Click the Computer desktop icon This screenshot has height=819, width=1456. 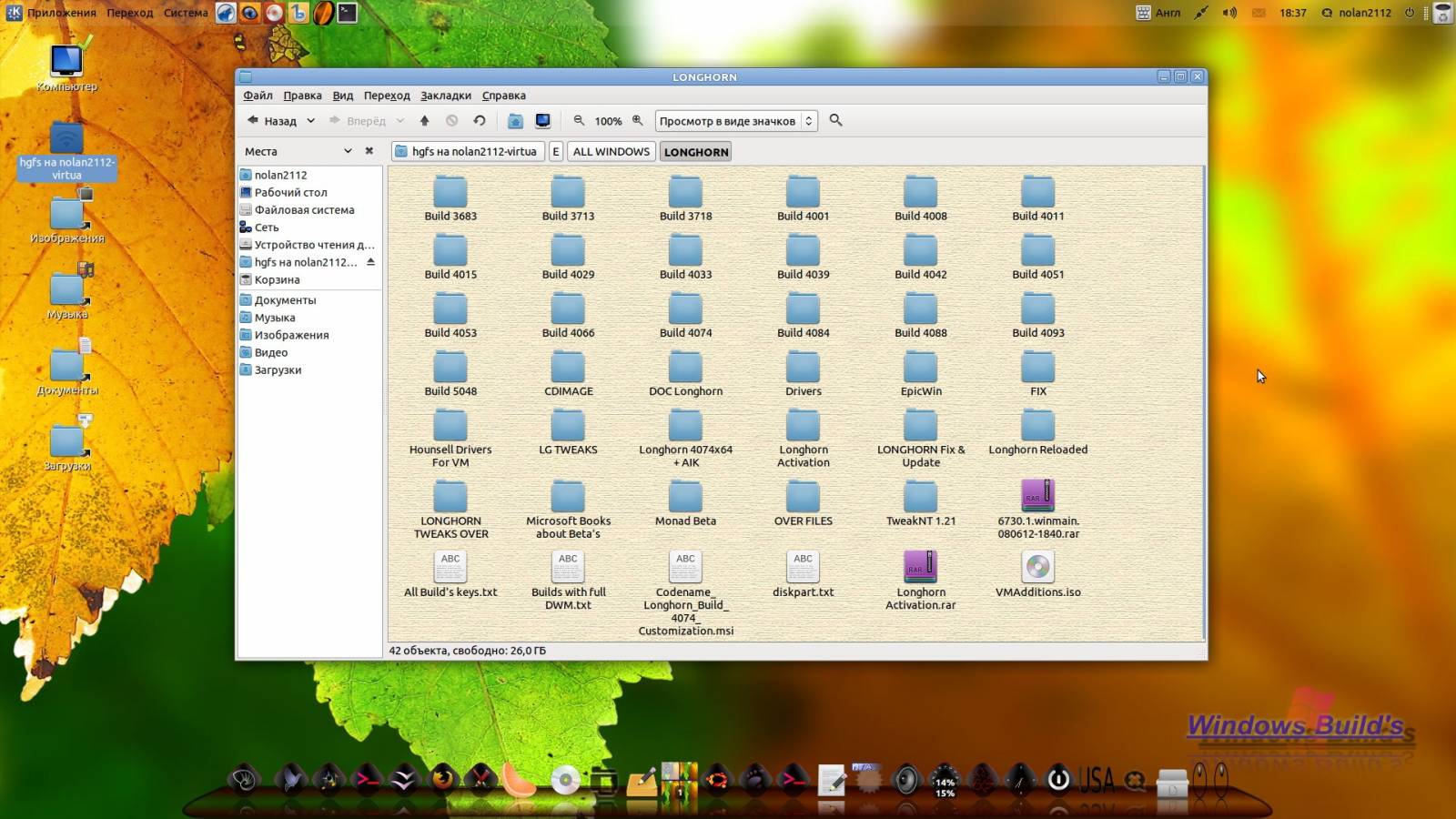(66, 67)
